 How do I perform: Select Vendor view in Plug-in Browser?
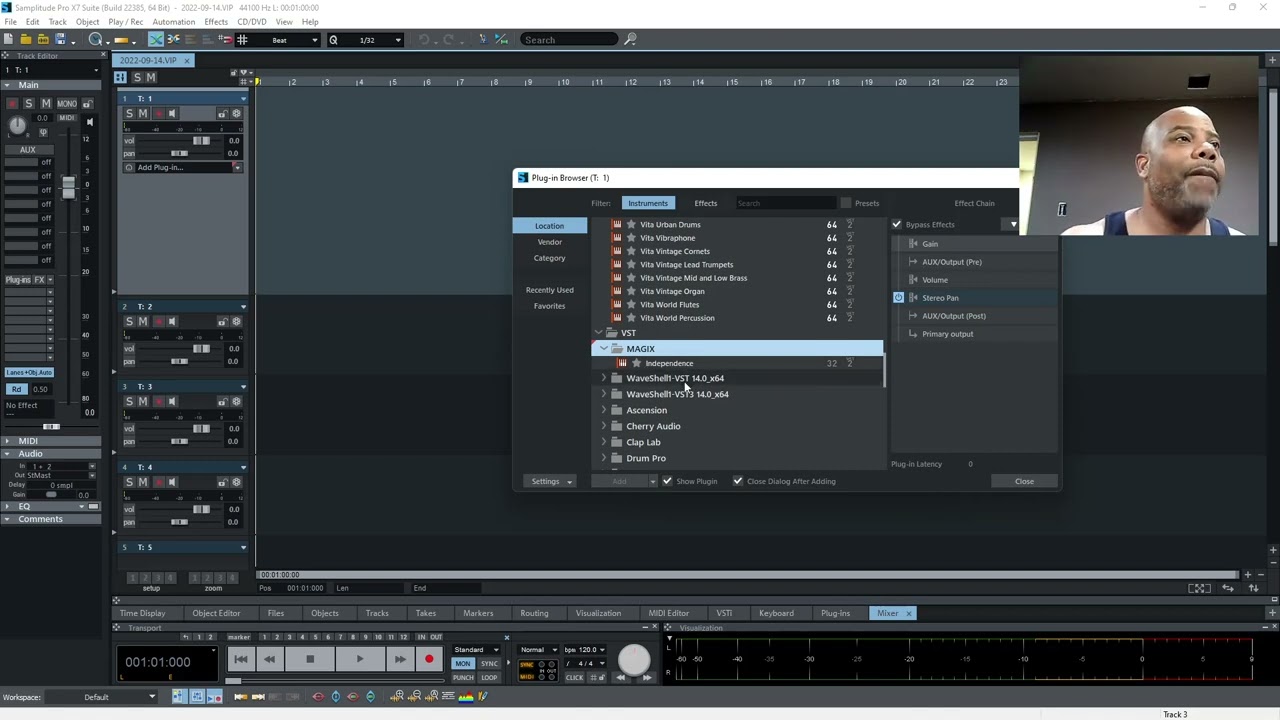coord(549,242)
